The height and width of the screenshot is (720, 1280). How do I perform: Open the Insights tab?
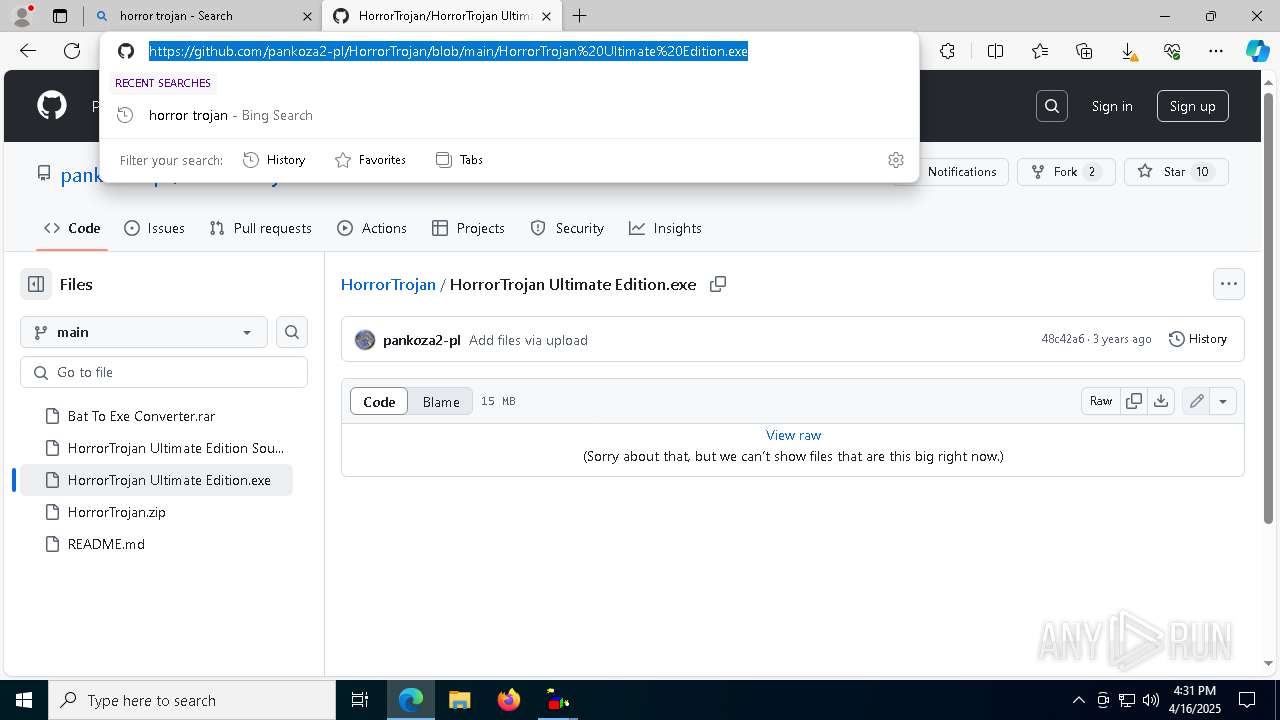pyautogui.click(x=665, y=228)
